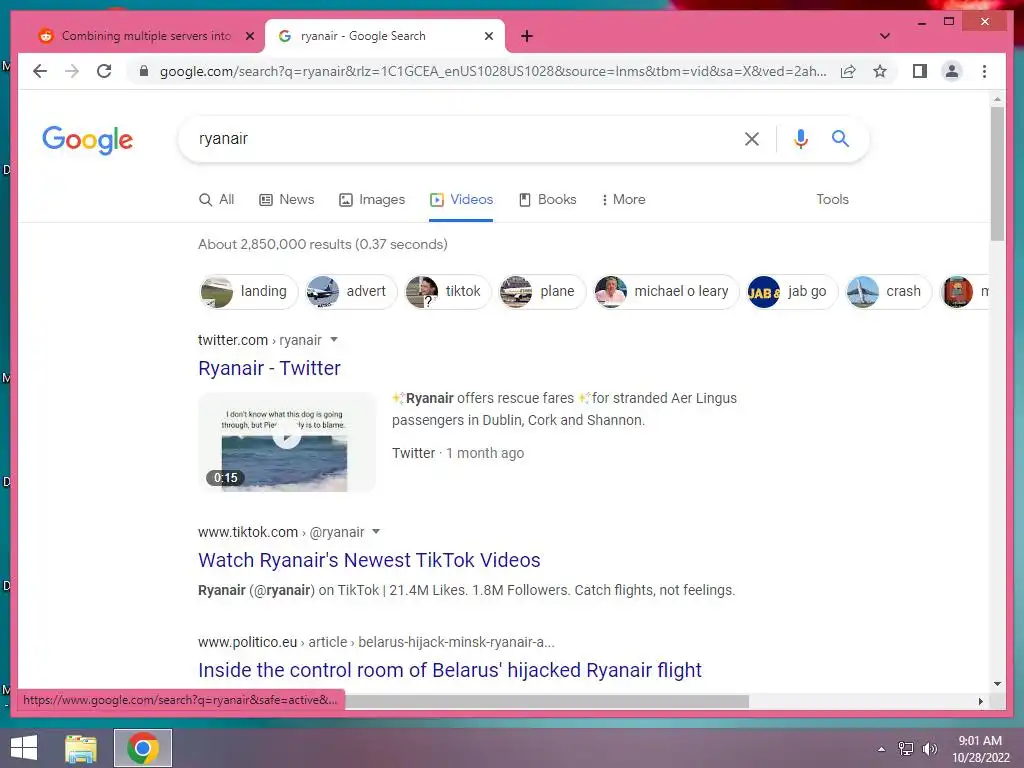The height and width of the screenshot is (768, 1024).
Task: Open network status tray icon
Action: (905, 749)
